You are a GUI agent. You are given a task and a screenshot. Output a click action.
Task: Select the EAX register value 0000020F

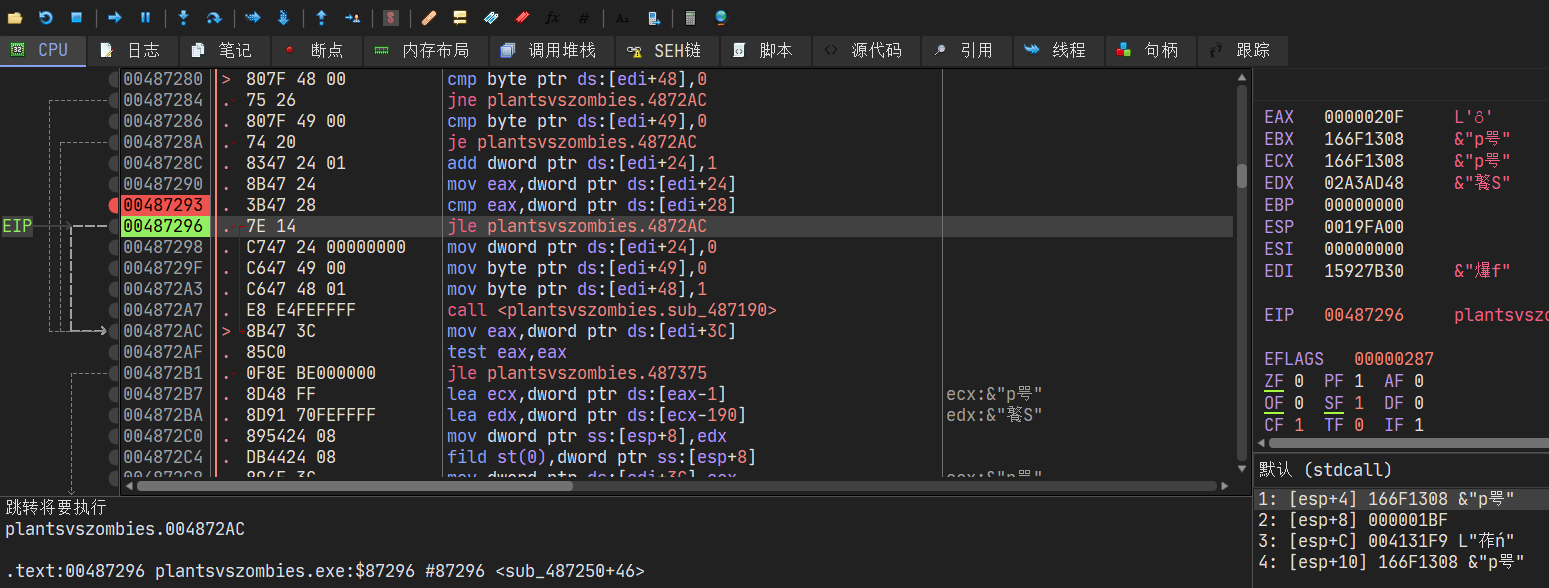pos(1364,117)
